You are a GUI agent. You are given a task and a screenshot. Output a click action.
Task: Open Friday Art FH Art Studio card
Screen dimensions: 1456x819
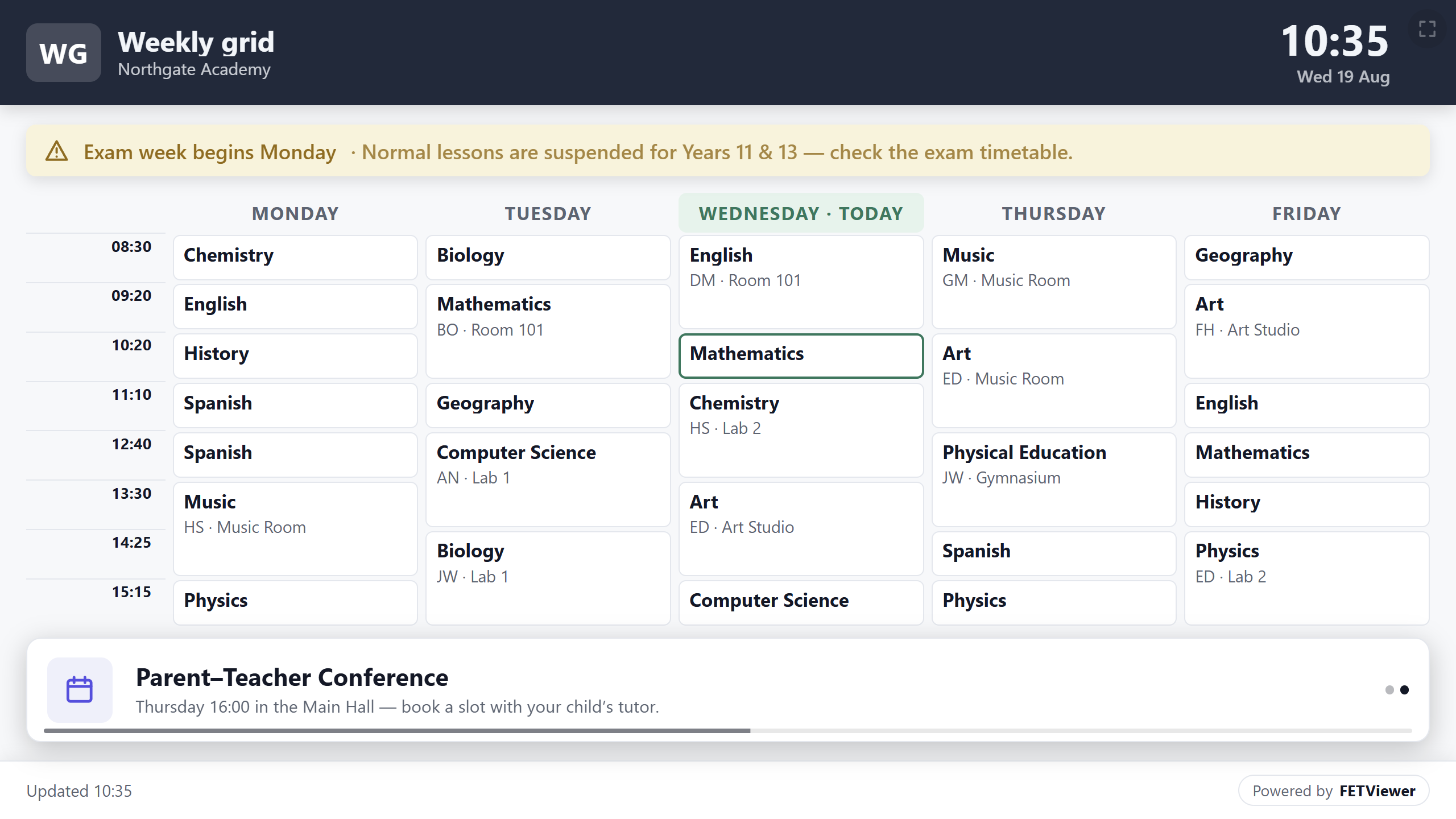tap(1307, 332)
